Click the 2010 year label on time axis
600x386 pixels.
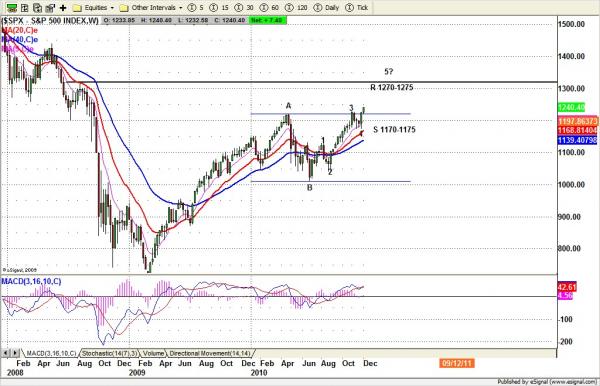click(259, 373)
